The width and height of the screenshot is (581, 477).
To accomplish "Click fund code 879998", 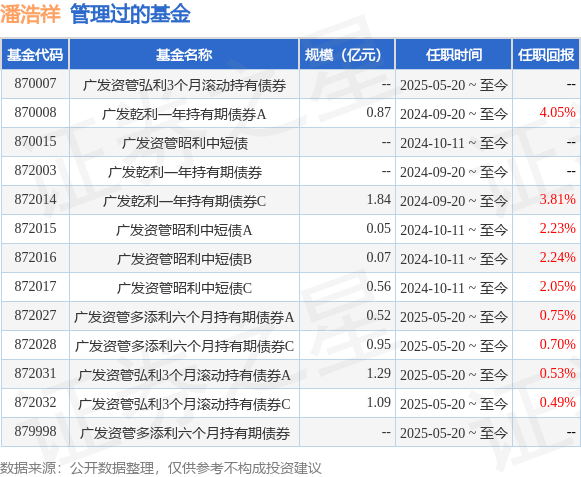I will click(x=35, y=431).
